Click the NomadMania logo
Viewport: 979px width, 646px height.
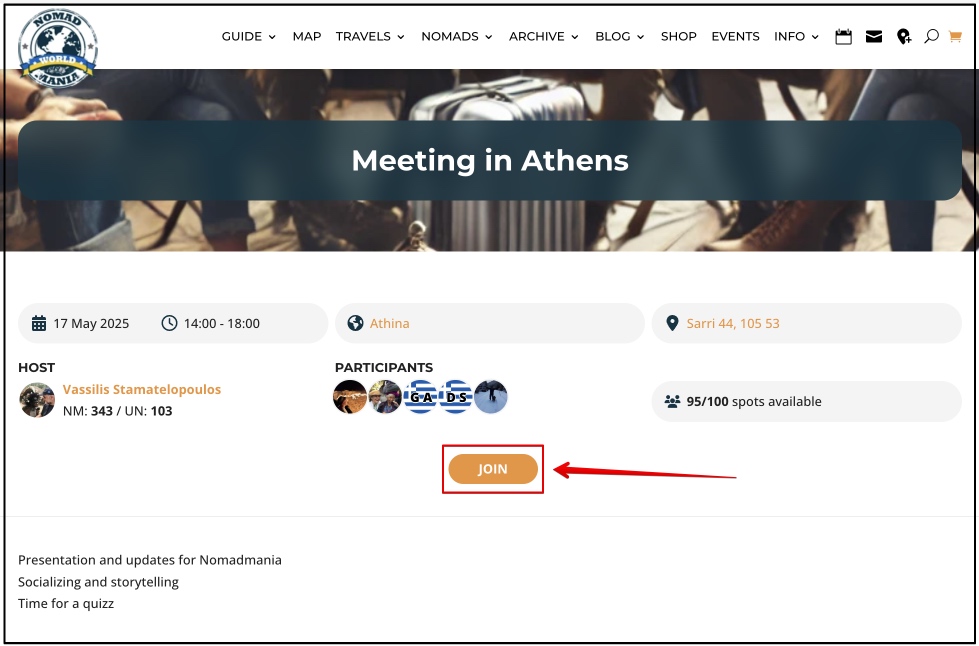58,48
